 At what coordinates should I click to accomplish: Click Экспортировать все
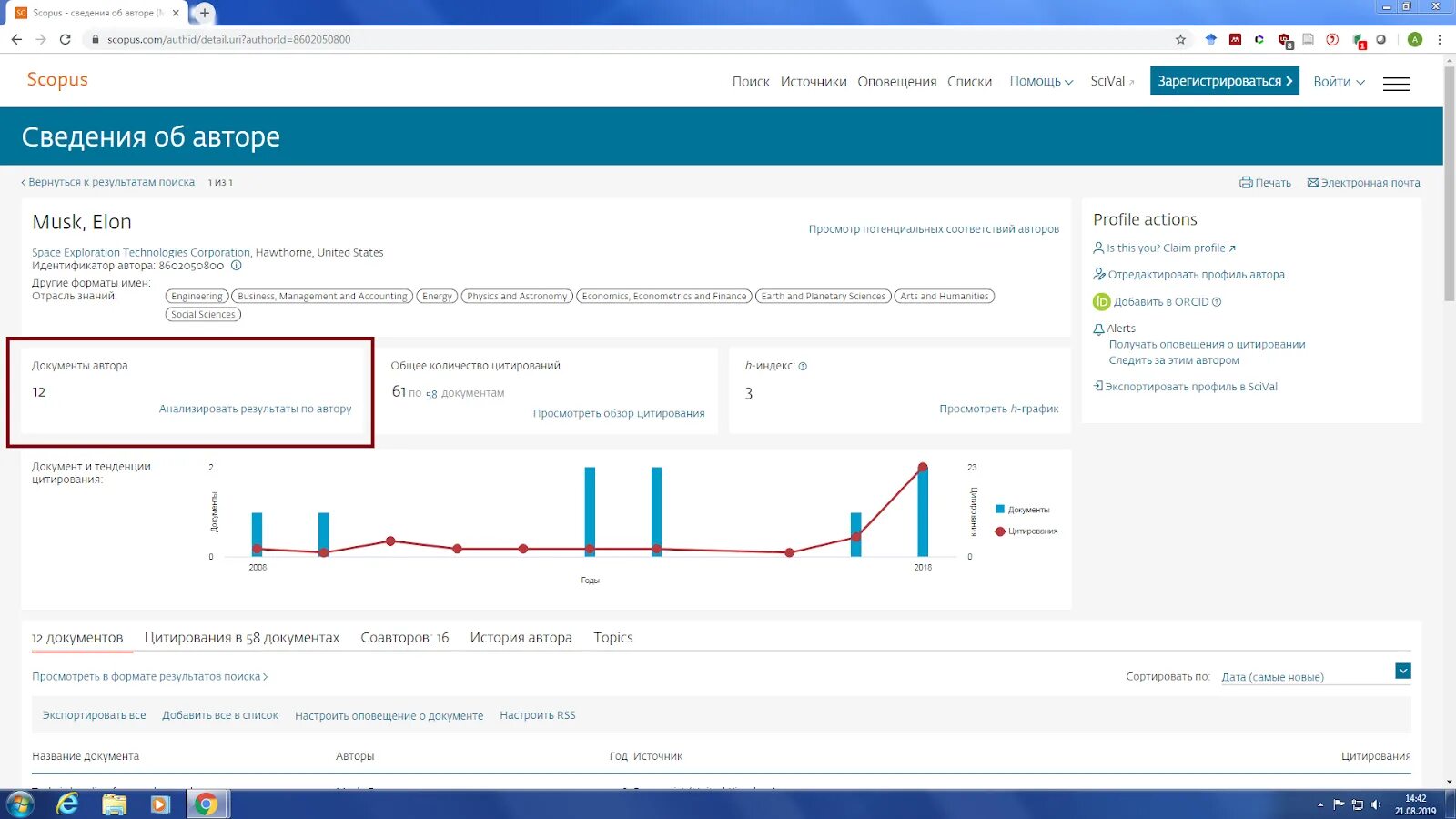pos(94,716)
